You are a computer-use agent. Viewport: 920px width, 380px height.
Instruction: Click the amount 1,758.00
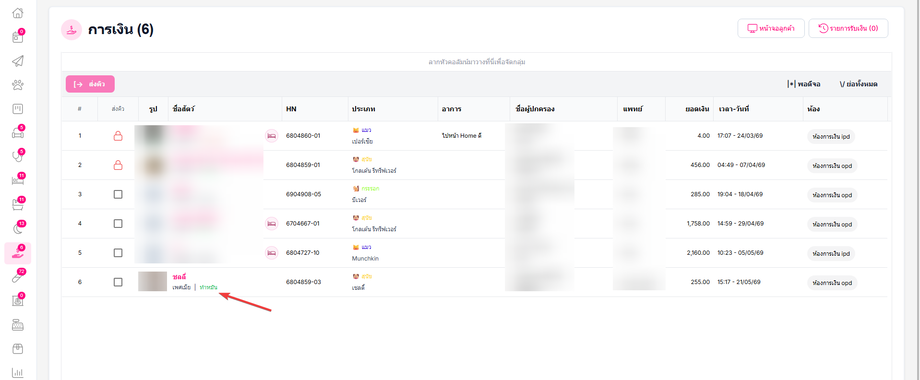[697, 223]
